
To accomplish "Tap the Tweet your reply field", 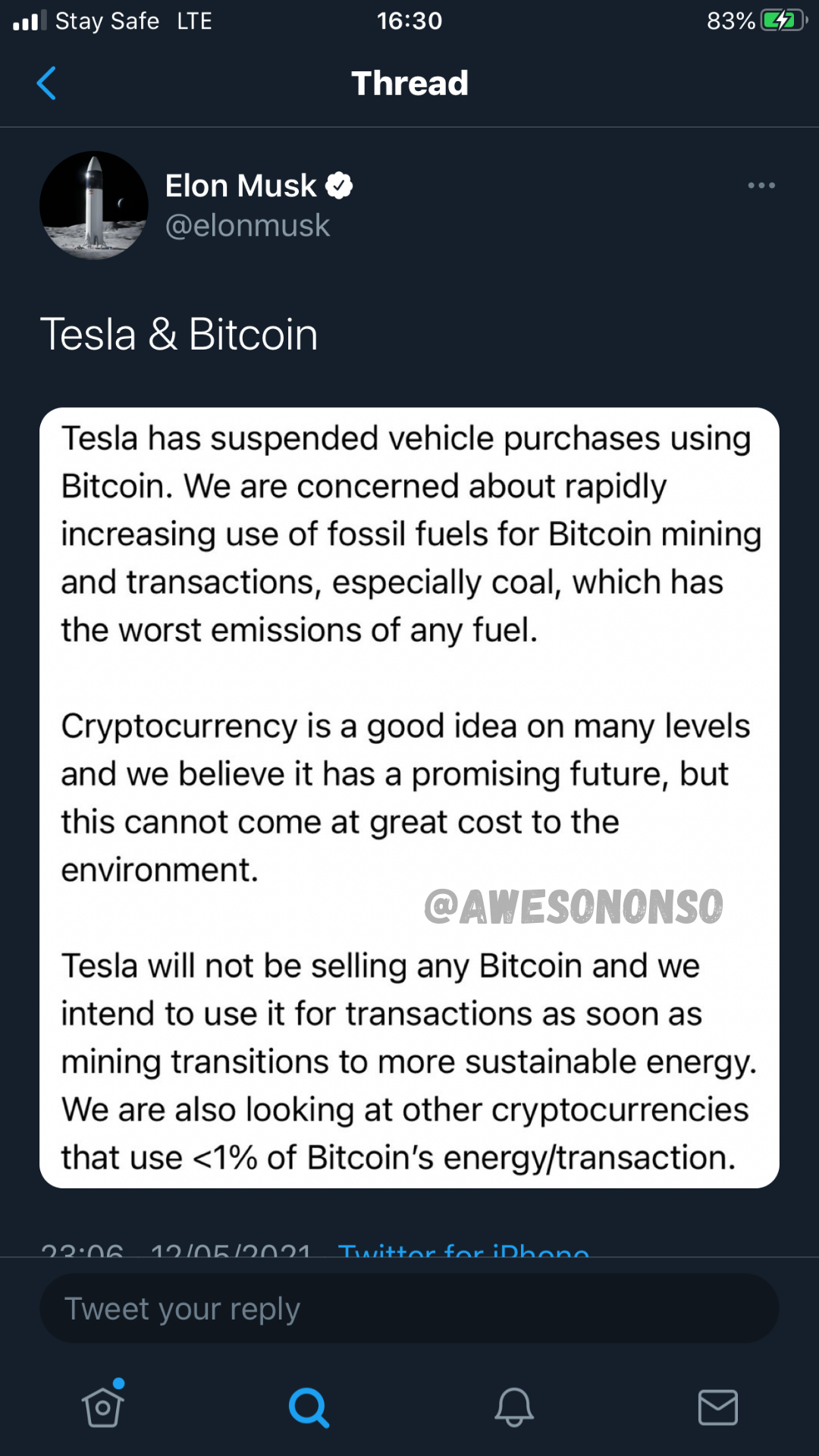I will tap(409, 1309).
